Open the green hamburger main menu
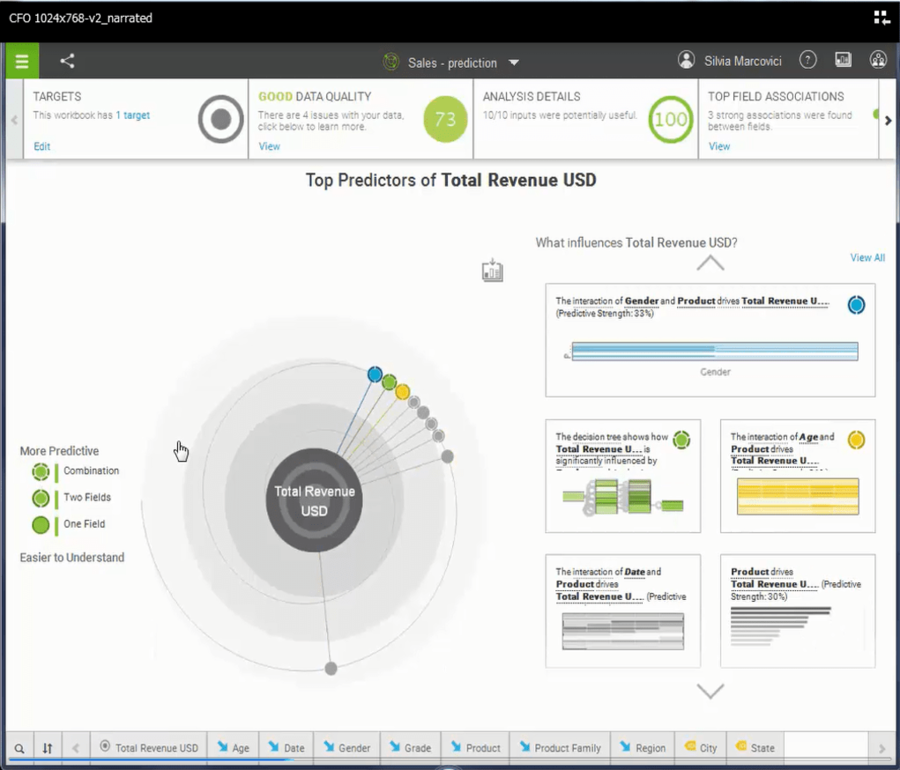The width and height of the screenshot is (900, 770). (x=21, y=62)
